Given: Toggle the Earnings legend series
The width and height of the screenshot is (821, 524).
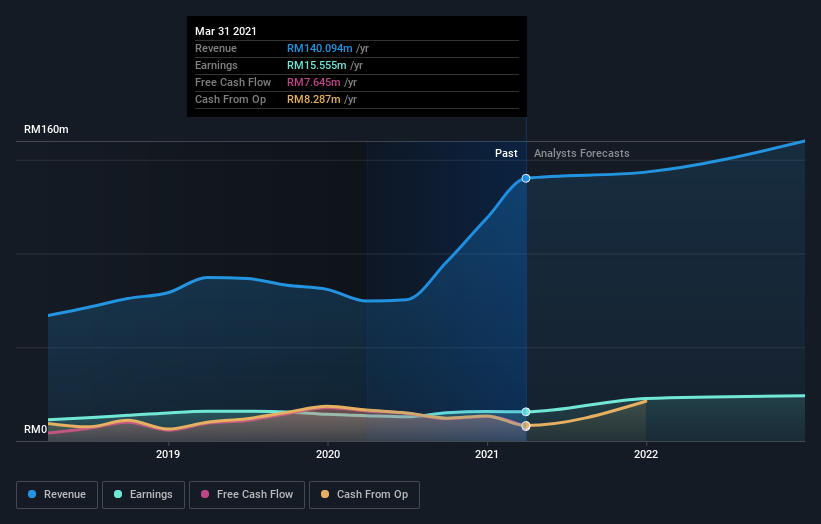Looking at the screenshot, I should coord(143,495).
